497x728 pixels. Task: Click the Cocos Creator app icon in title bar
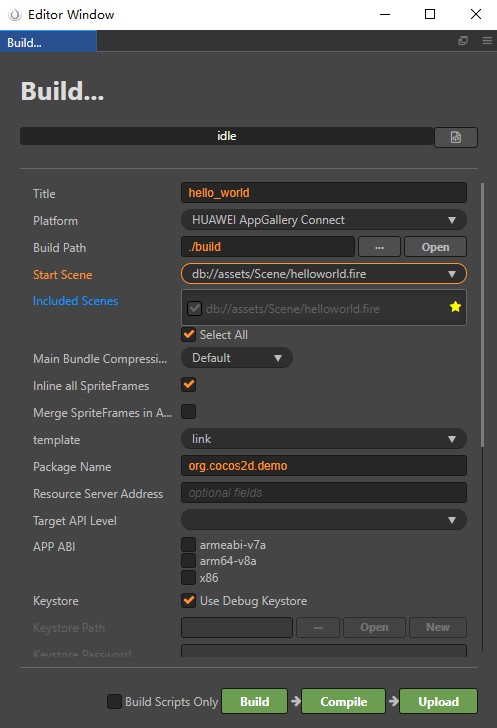15,14
